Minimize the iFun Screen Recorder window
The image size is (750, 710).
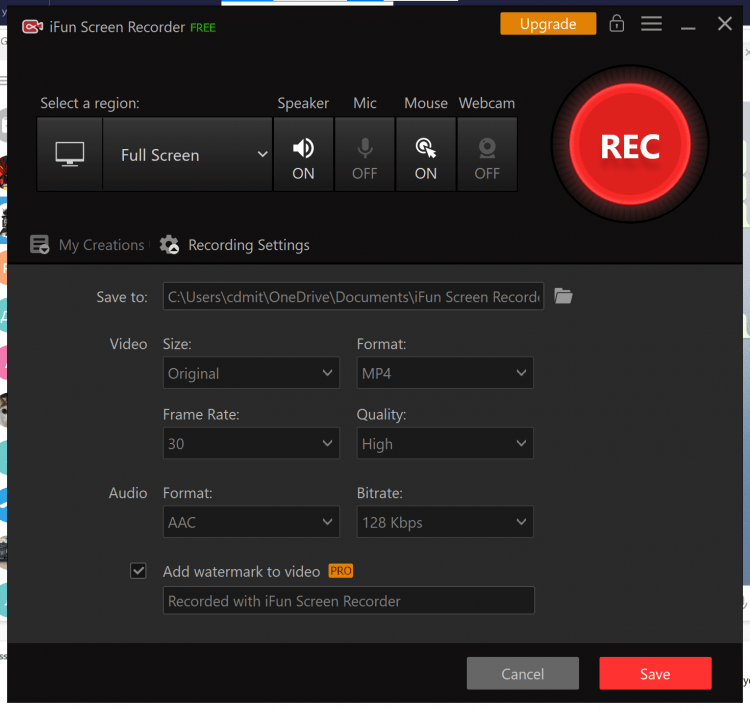[688, 28]
